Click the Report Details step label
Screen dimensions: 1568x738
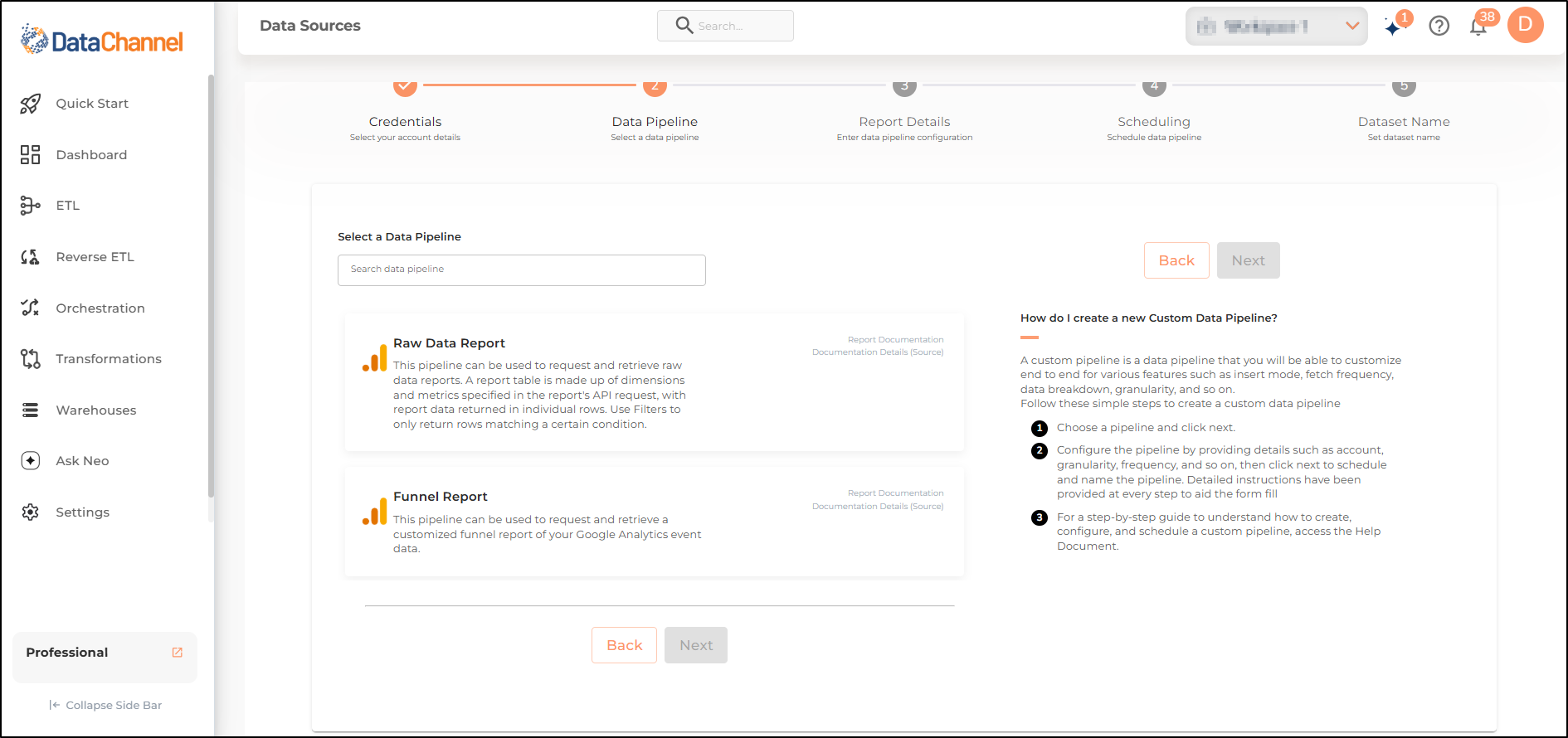tap(904, 122)
